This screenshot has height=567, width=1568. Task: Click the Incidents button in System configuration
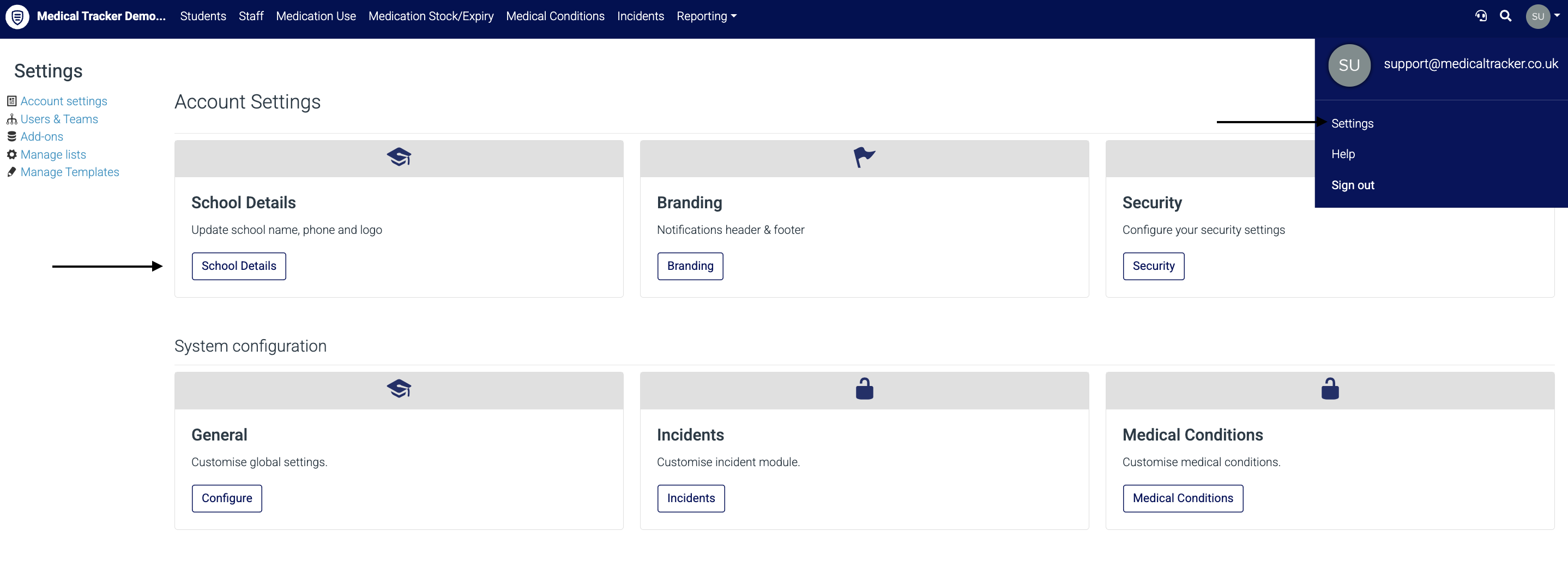click(690, 498)
